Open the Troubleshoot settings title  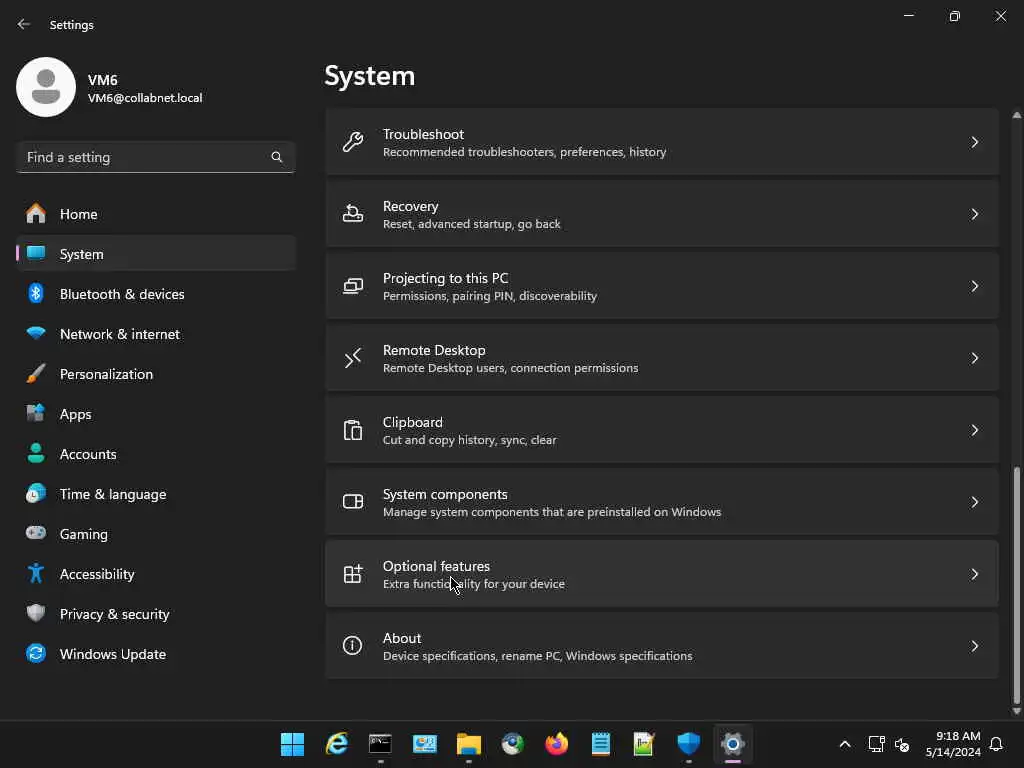423,134
